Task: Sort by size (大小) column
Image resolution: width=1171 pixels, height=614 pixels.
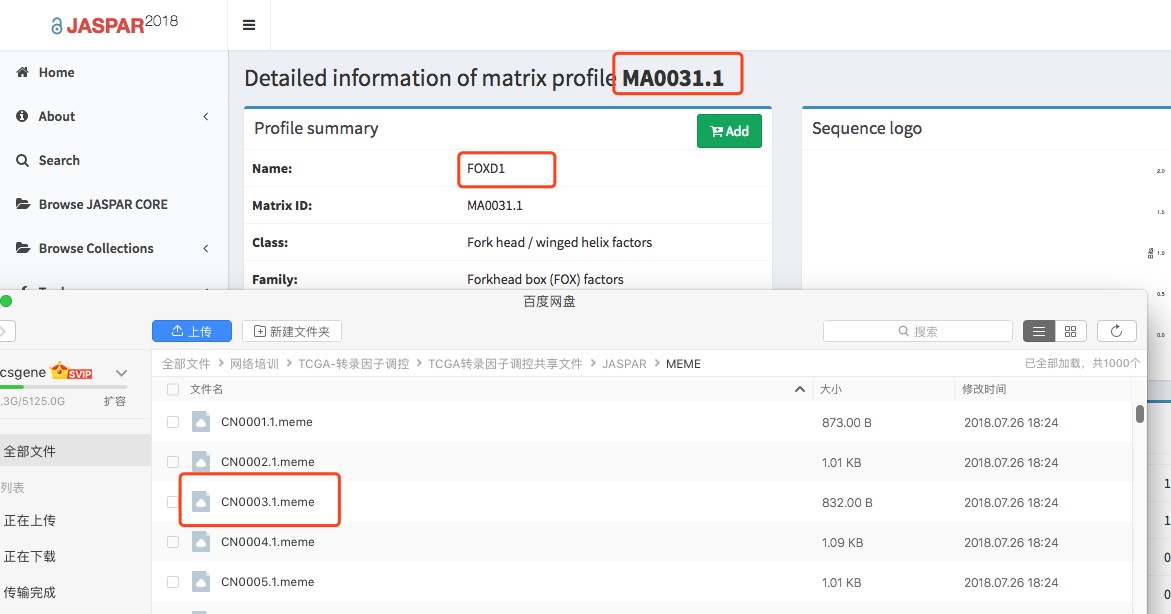Action: click(x=830, y=389)
